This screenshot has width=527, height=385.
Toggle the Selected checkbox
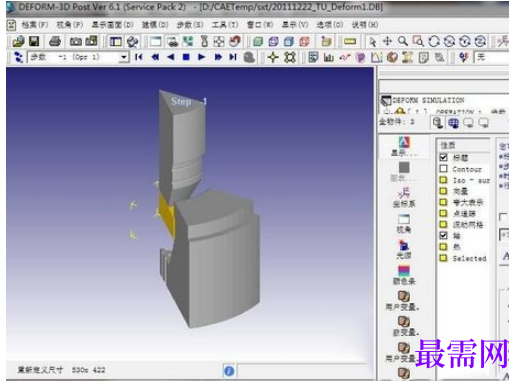click(x=444, y=258)
